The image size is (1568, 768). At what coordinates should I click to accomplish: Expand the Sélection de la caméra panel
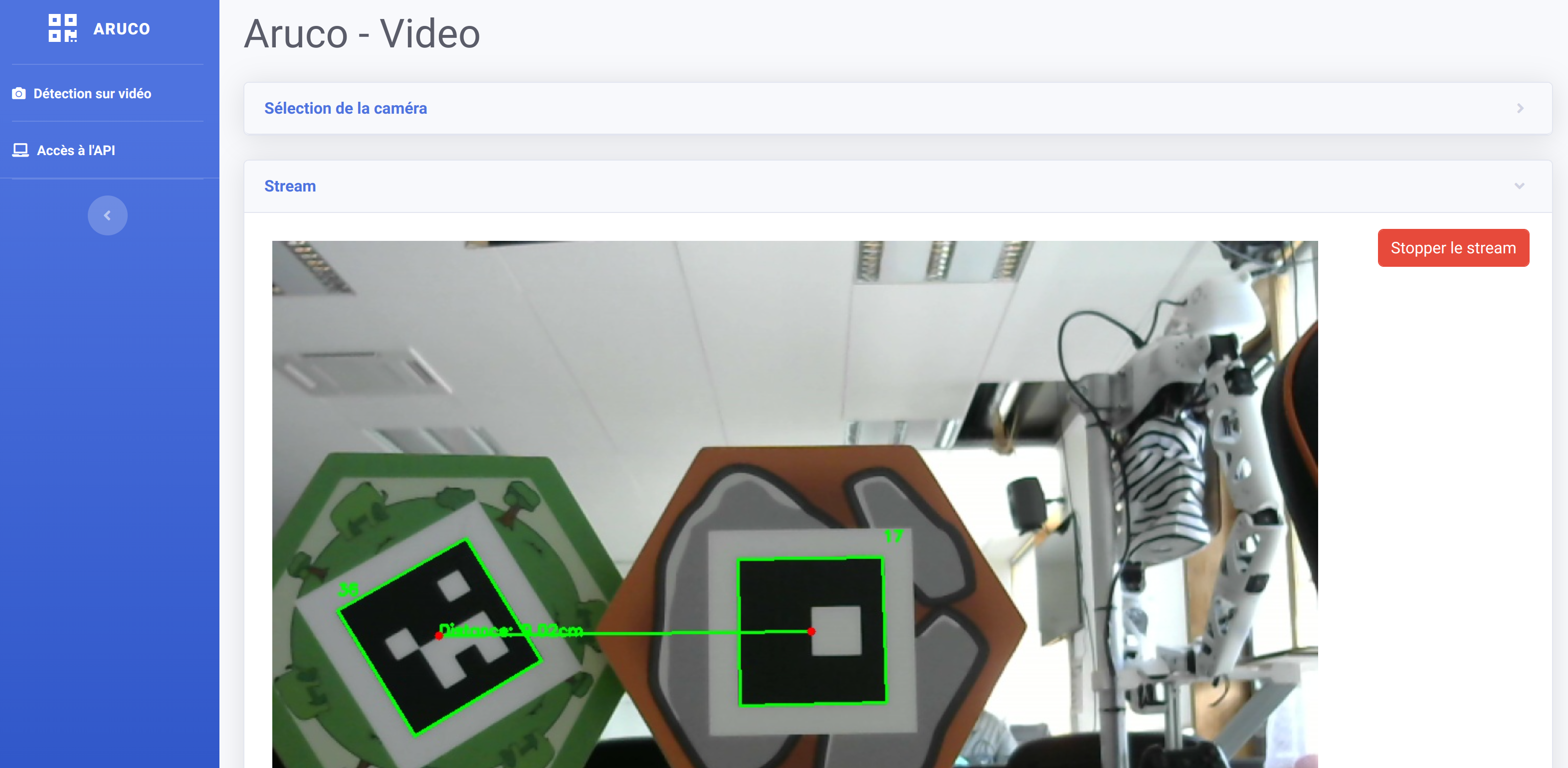click(x=895, y=108)
